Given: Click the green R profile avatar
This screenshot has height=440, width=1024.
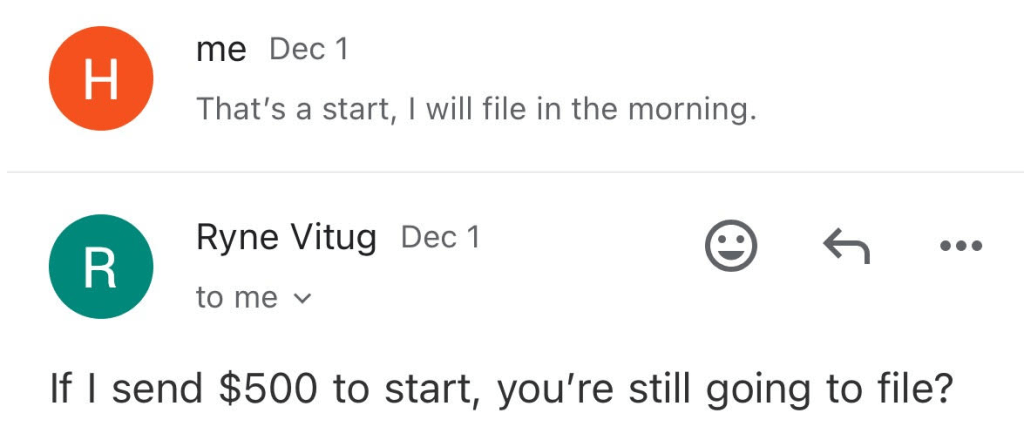Looking at the screenshot, I should point(101,266).
